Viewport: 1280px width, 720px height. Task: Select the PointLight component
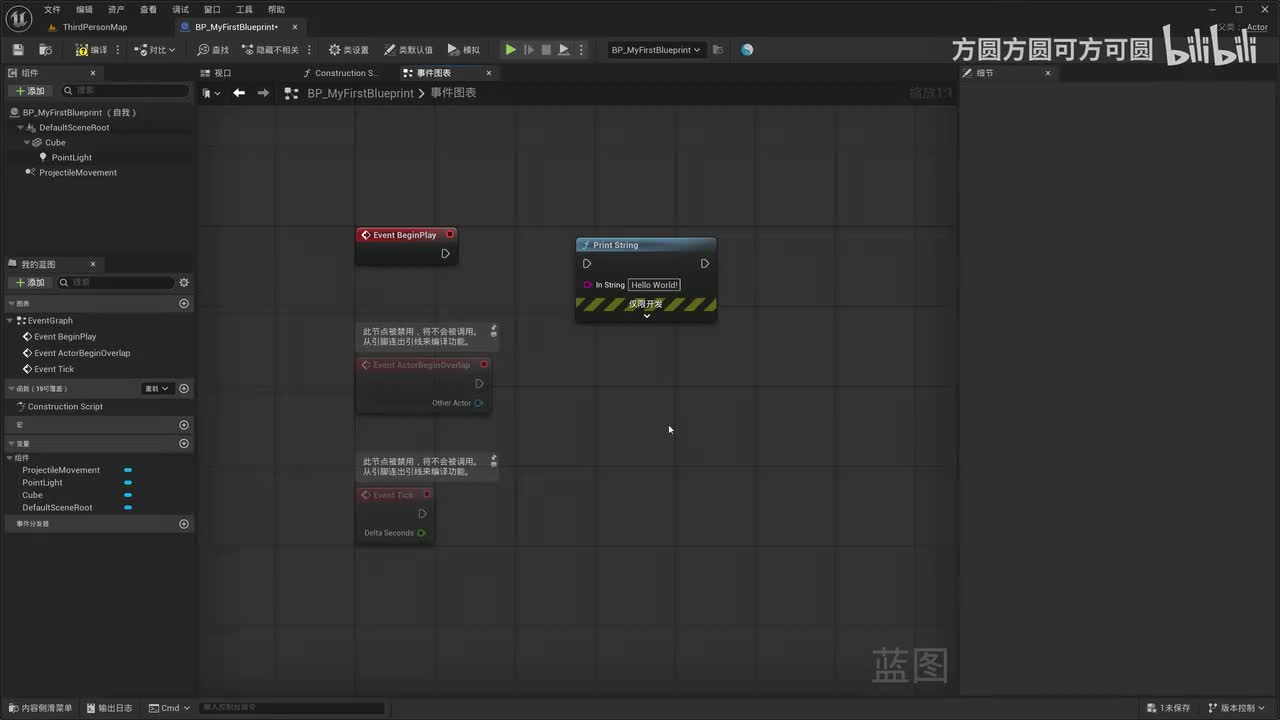[x=71, y=158]
